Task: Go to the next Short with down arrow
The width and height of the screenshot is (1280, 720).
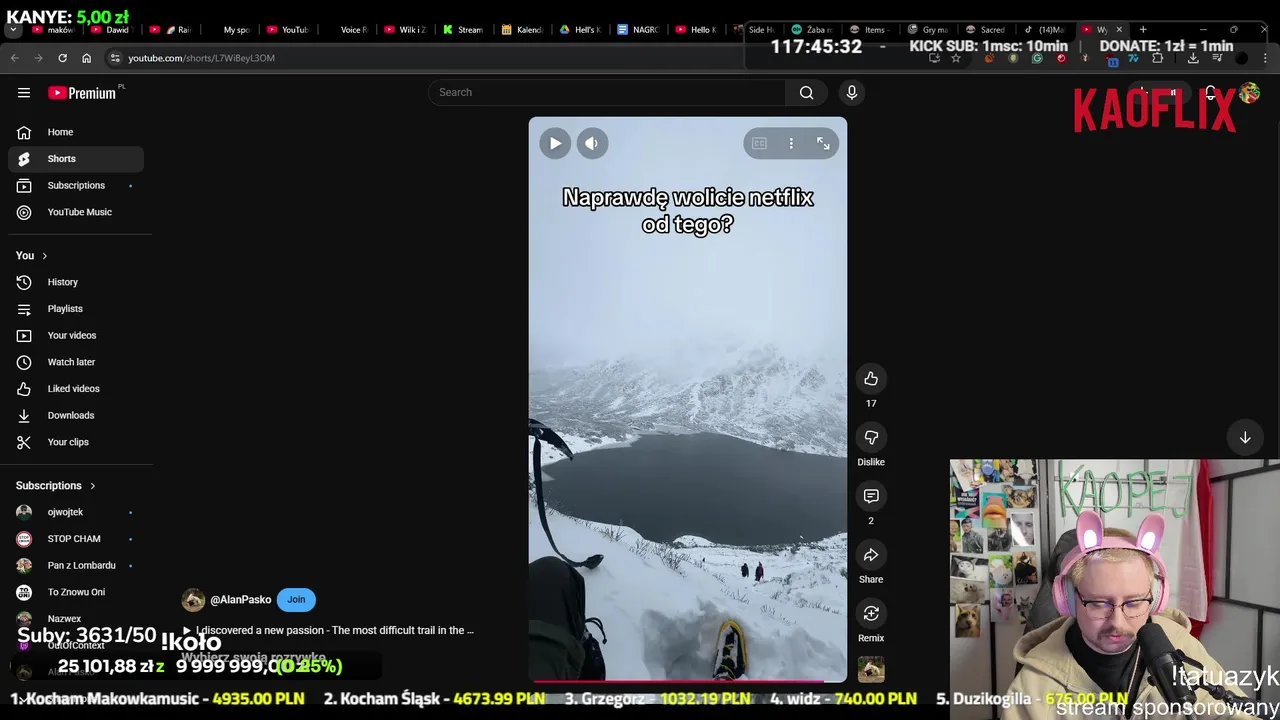Action: (1245, 437)
